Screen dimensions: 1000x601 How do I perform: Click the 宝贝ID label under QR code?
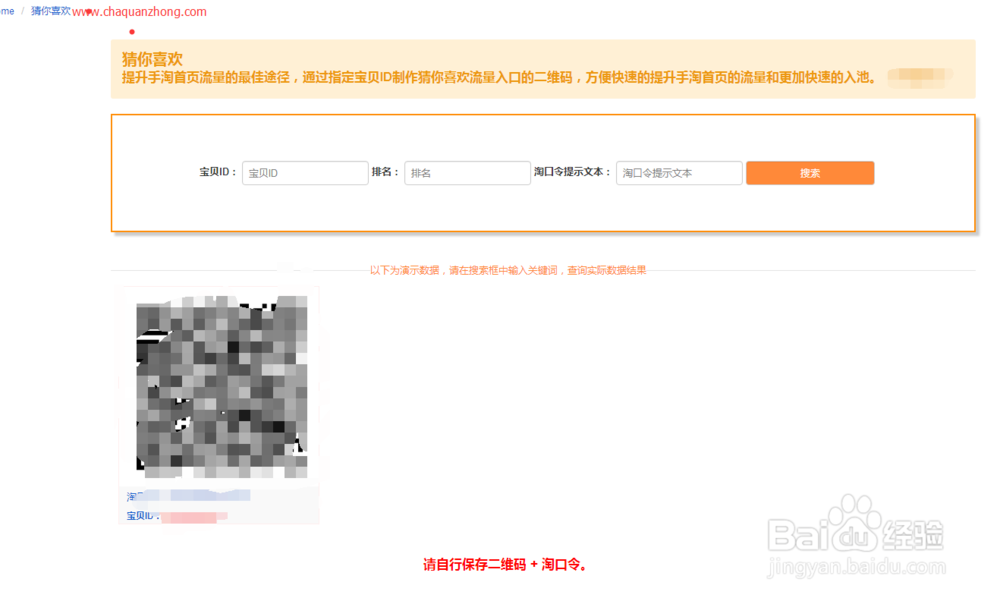pyautogui.click(x=142, y=516)
